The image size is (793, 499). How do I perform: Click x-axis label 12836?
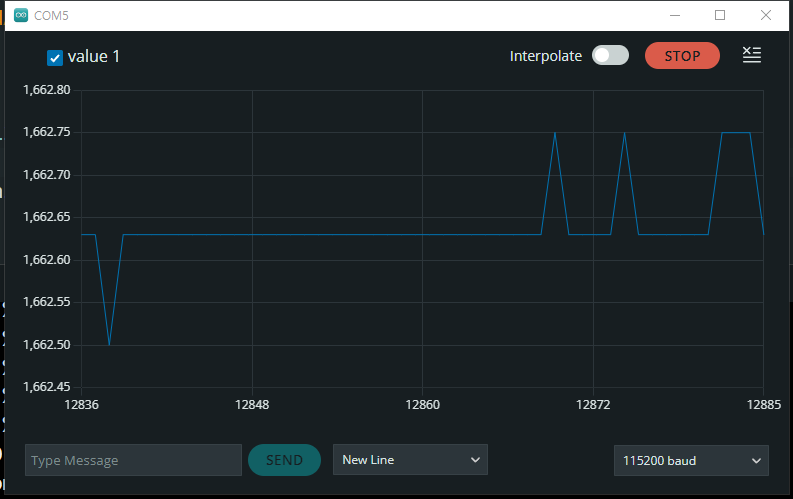pos(81,404)
